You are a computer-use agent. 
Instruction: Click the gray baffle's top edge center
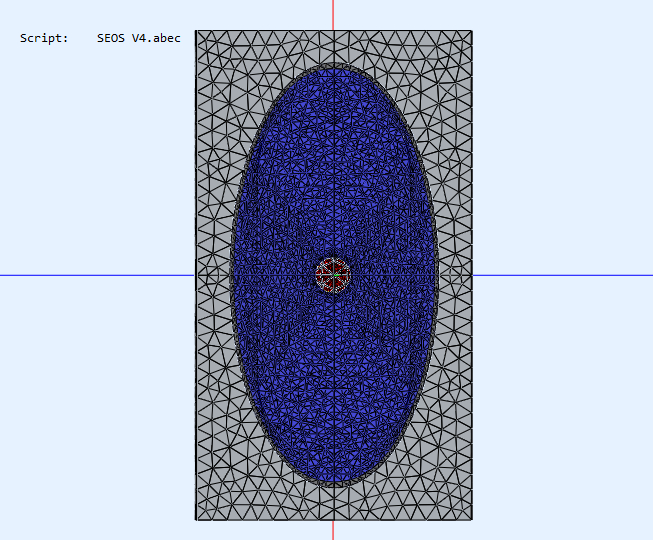(333, 31)
